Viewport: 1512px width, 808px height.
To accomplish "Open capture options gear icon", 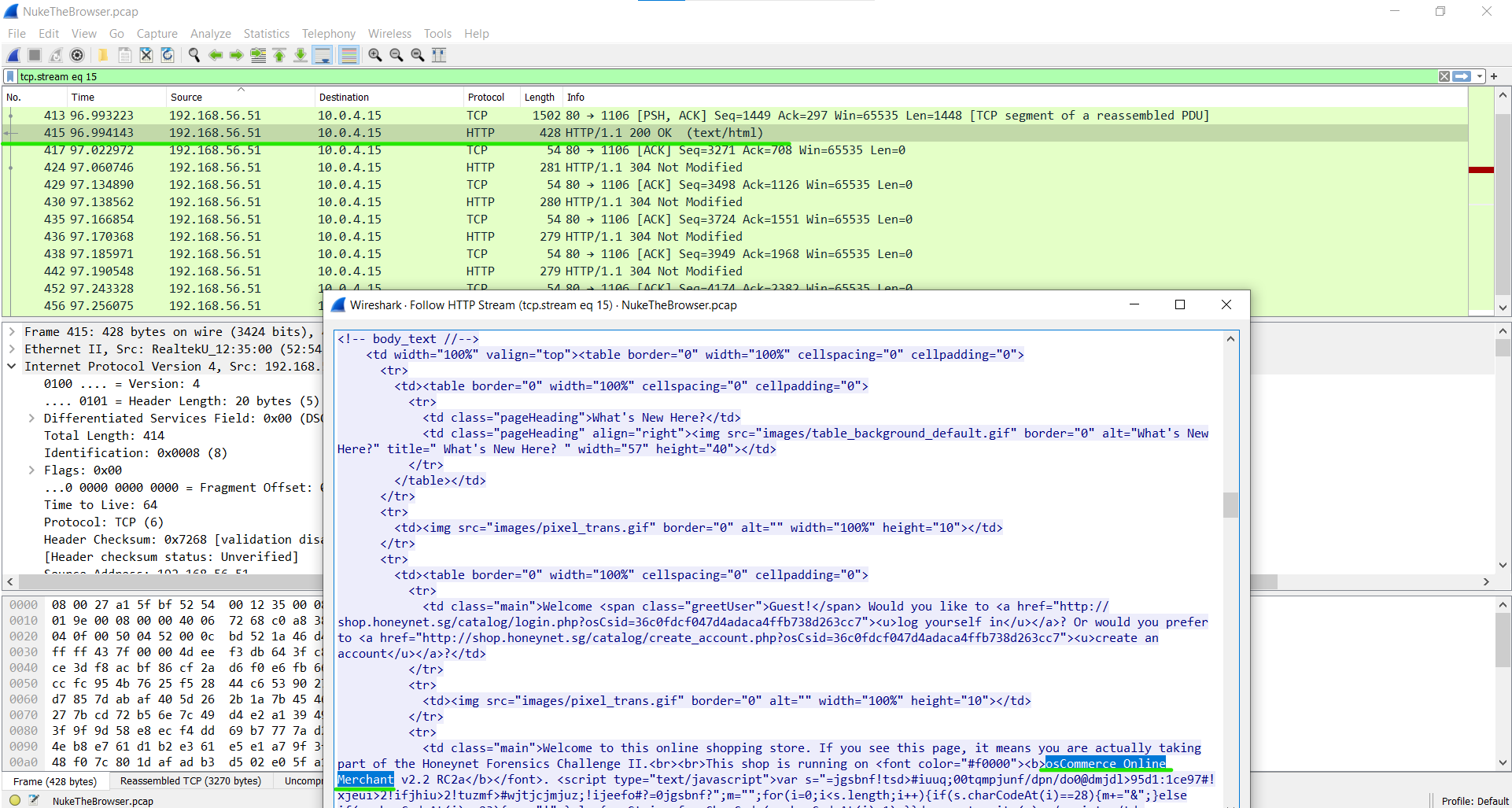I will [77, 55].
